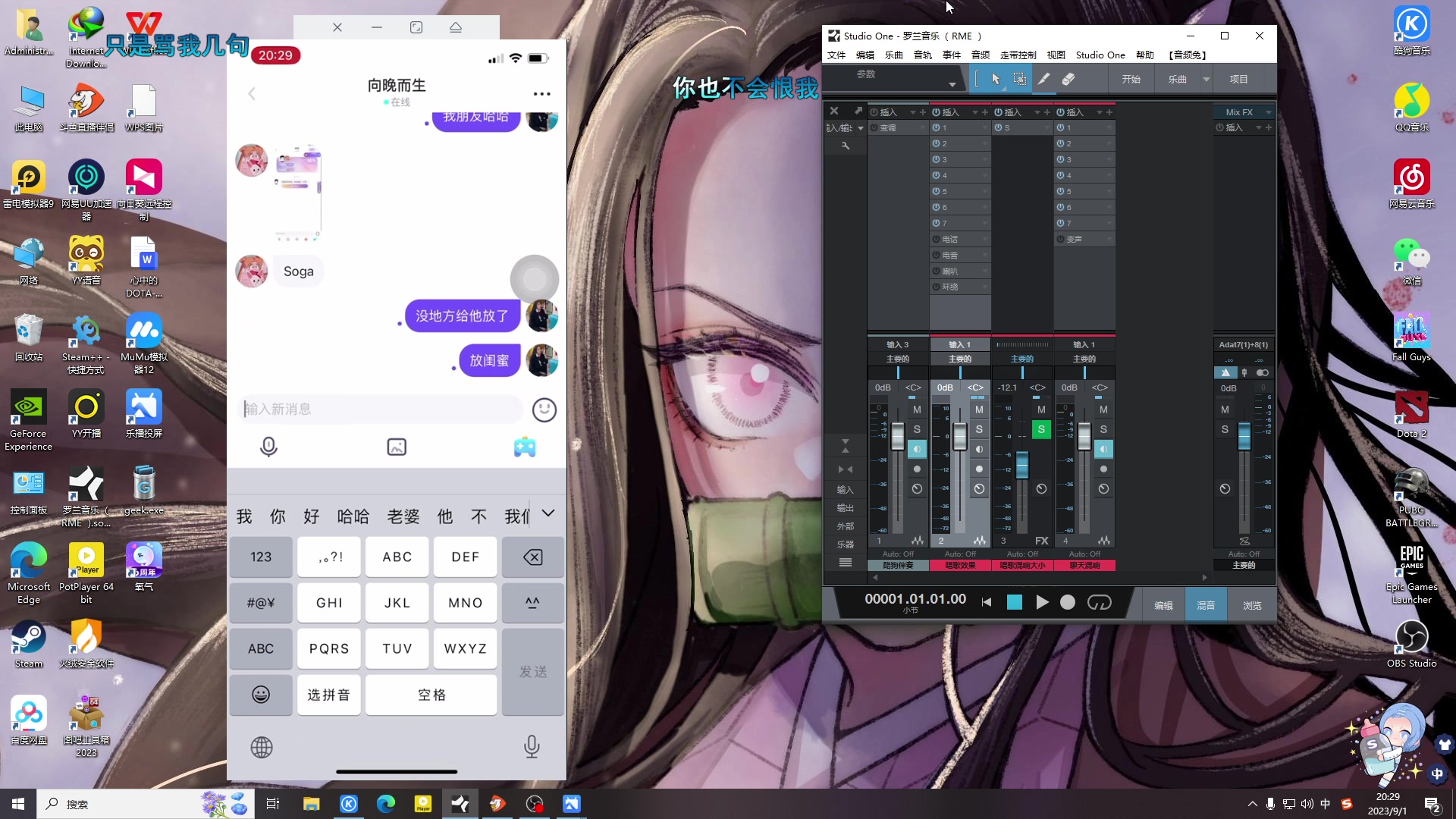The image size is (1456, 819).
Task: Tap the dictation microphone below keyboard
Action: (532, 748)
